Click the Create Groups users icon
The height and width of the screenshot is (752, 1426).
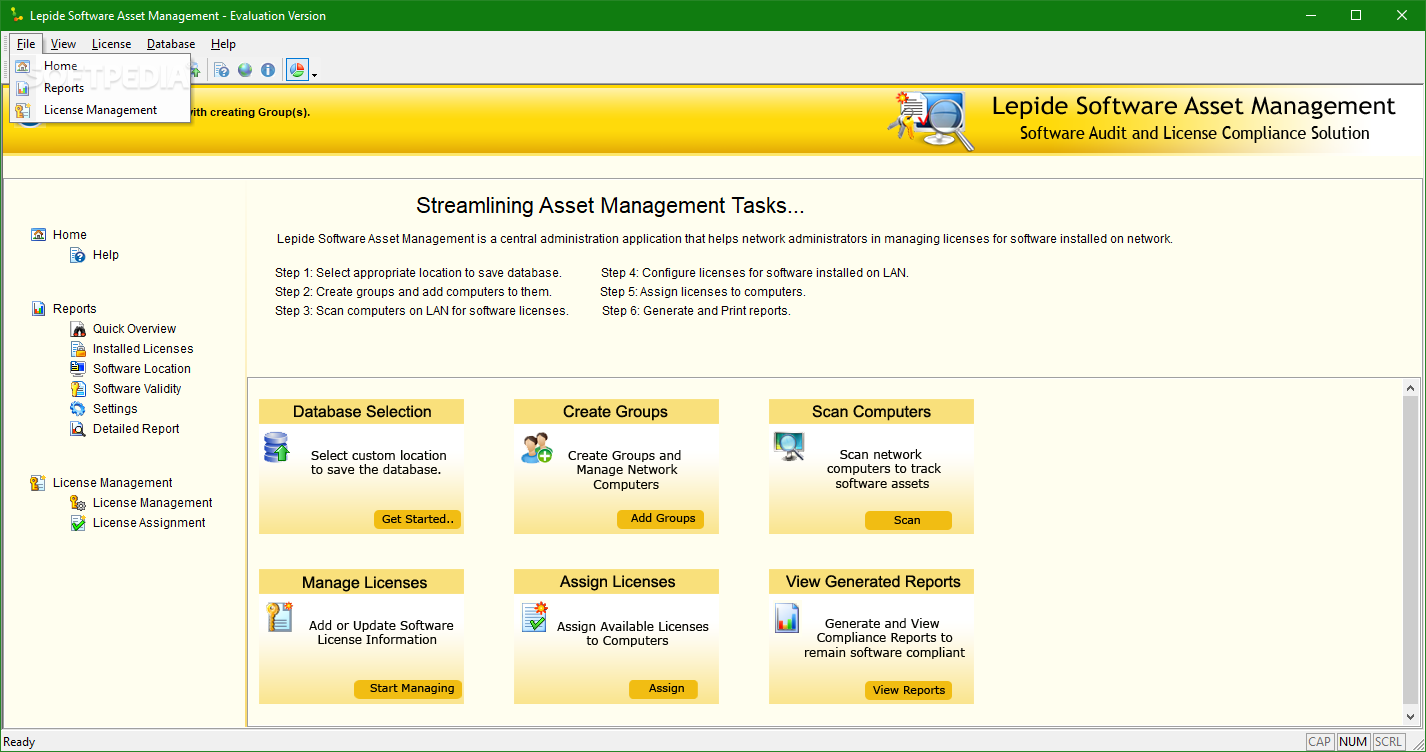pos(536,447)
